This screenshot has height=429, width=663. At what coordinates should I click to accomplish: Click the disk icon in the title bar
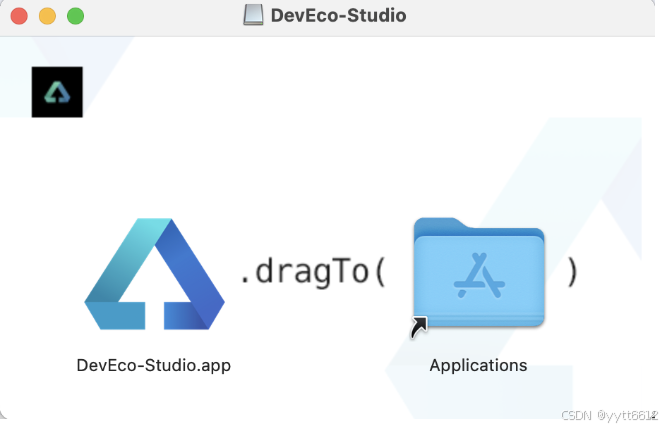pos(253,15)
